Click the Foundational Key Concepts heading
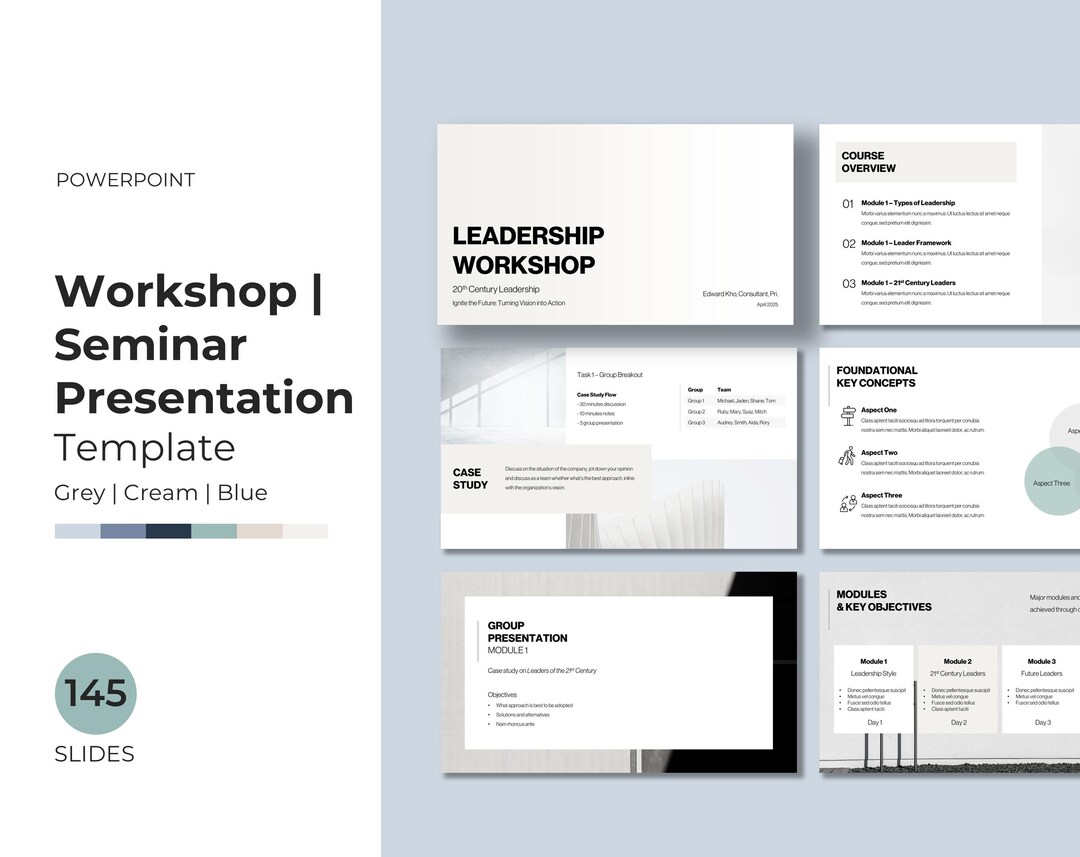The width and height of the screenshot is (1080, 857). (x=878, y=377)
